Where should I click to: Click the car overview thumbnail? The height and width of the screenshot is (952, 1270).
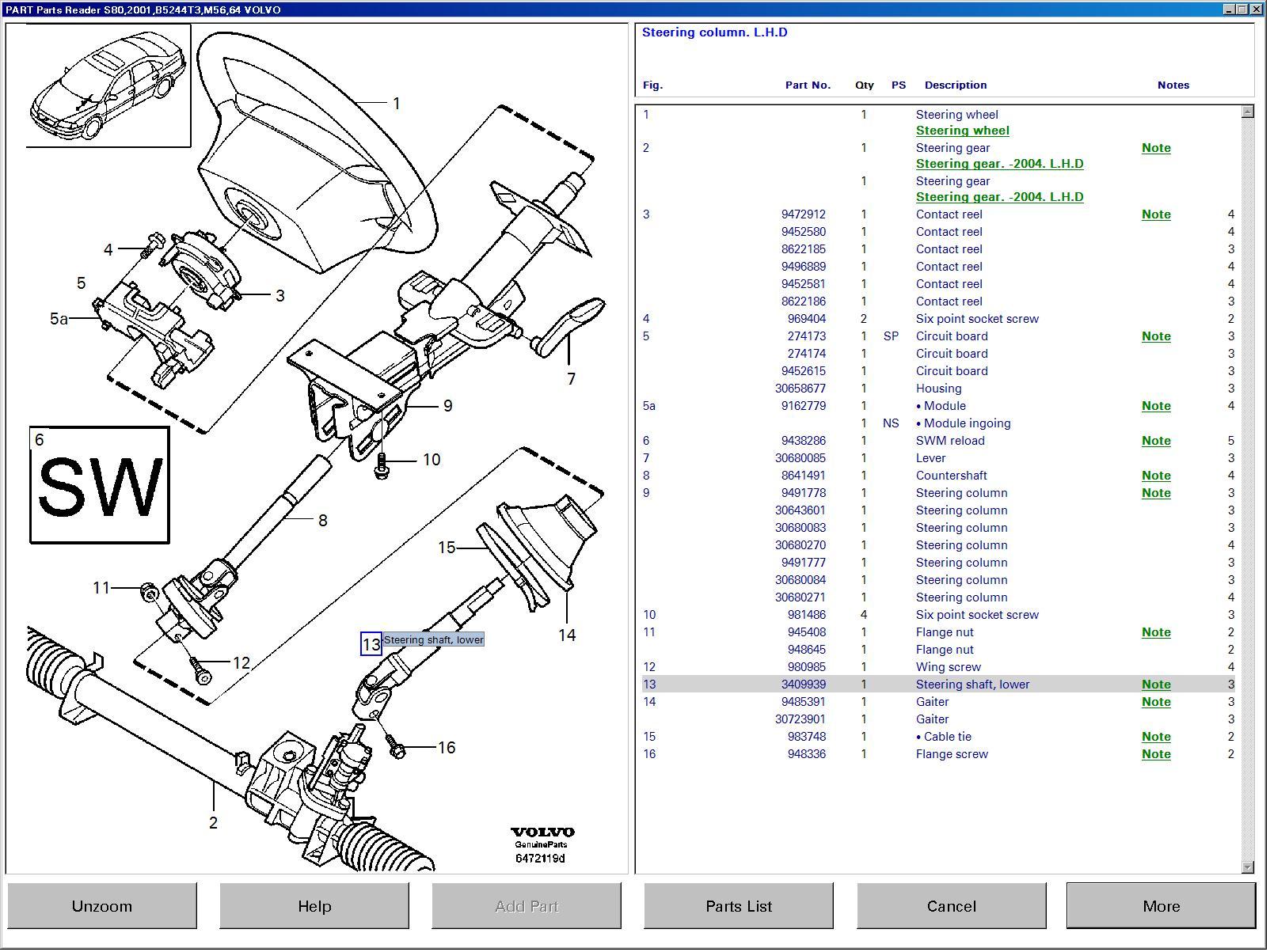pyautogui.click(x=108, y=85)
